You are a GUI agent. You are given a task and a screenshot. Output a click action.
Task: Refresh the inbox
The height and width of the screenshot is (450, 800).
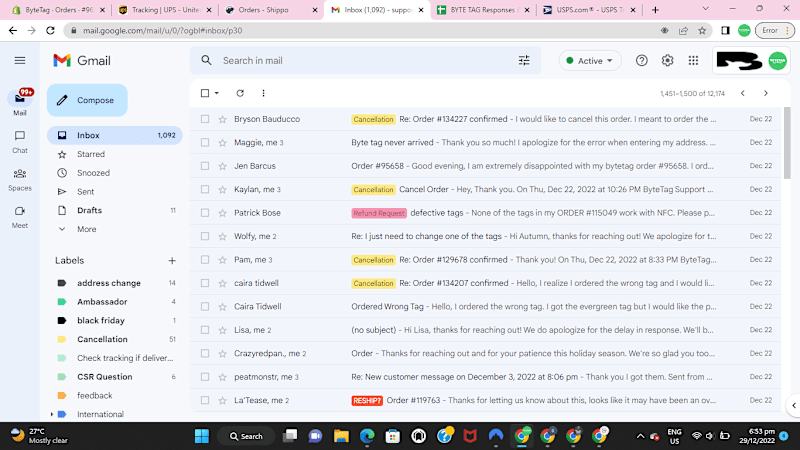coord(240,93)
